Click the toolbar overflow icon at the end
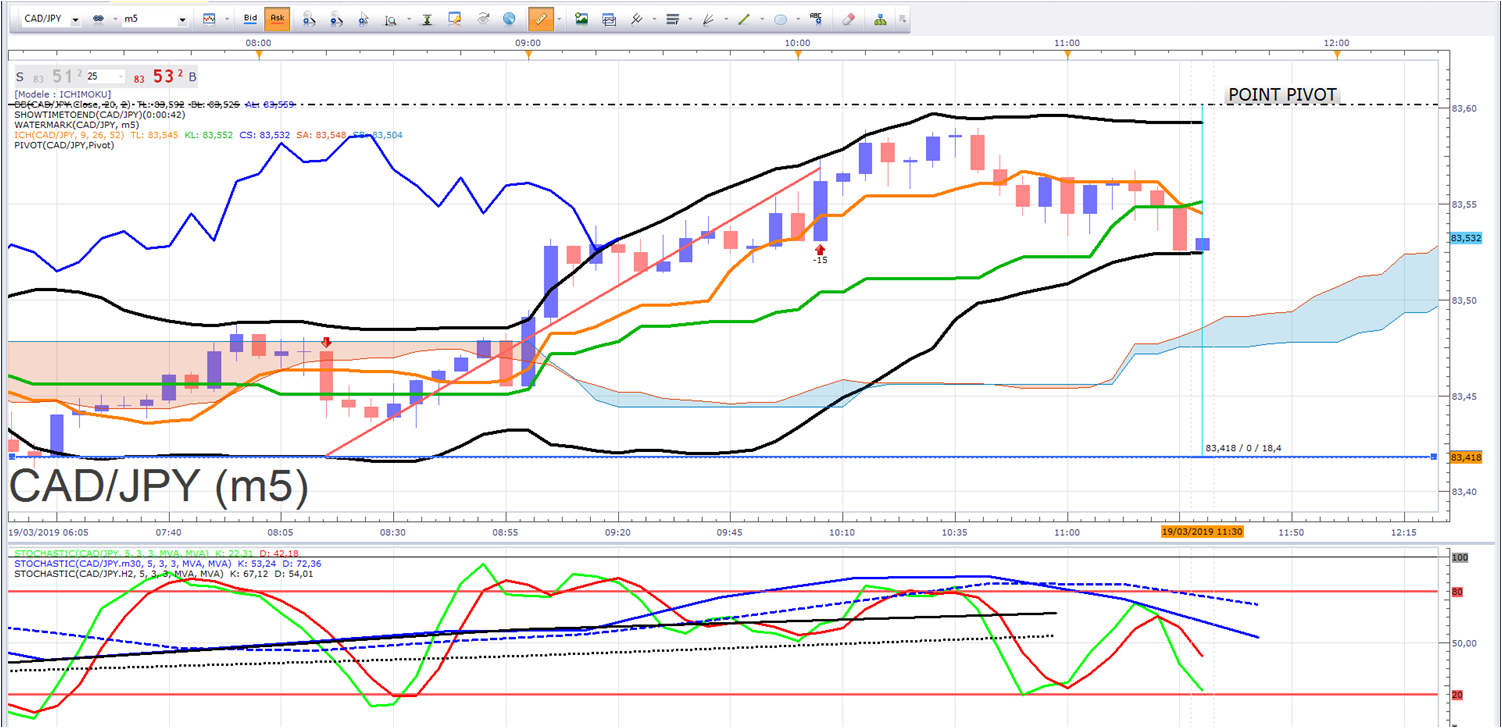This screenshot has width=1502, height=728. click(903, 19)
